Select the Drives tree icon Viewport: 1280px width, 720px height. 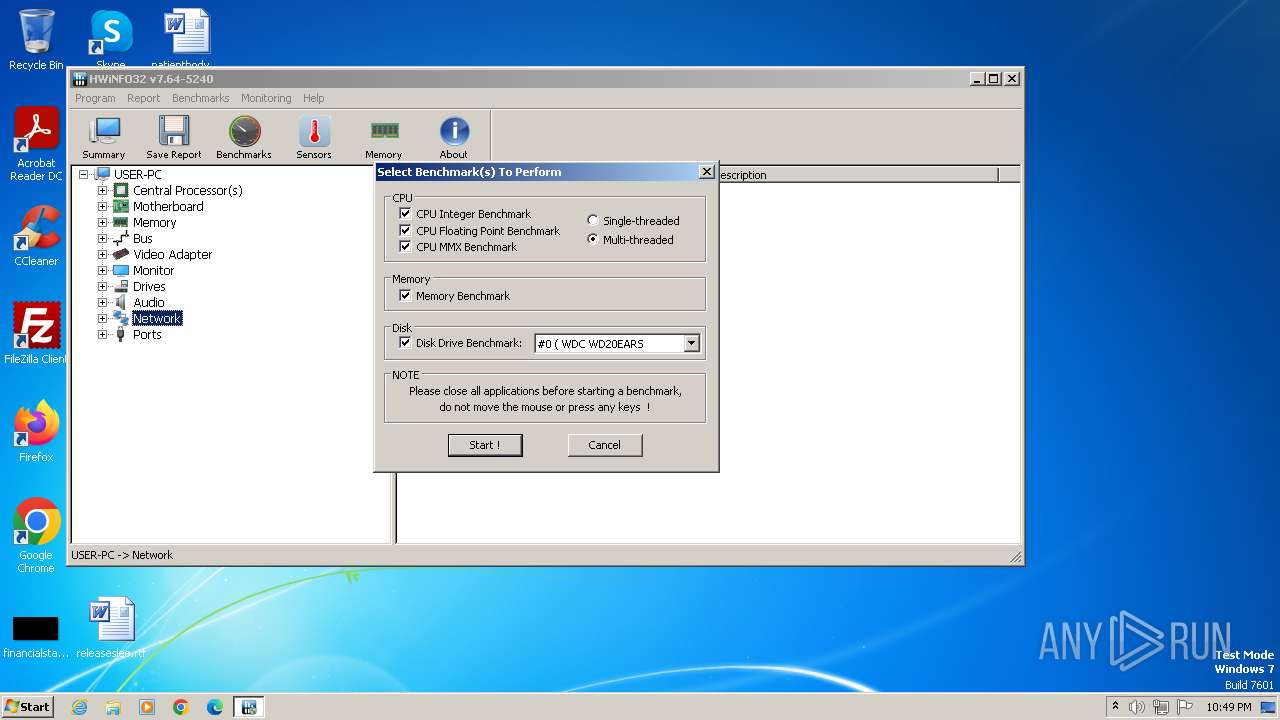(x=120, y=286)
